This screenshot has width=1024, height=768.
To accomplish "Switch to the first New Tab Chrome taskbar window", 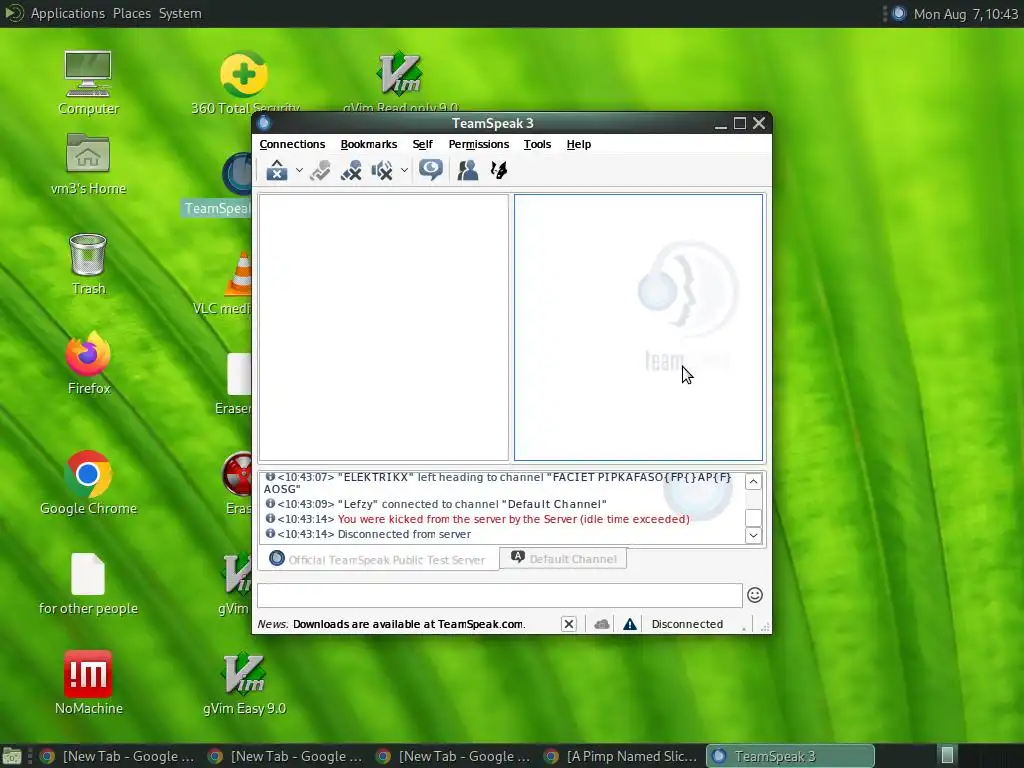I will (x=118, y=756).
